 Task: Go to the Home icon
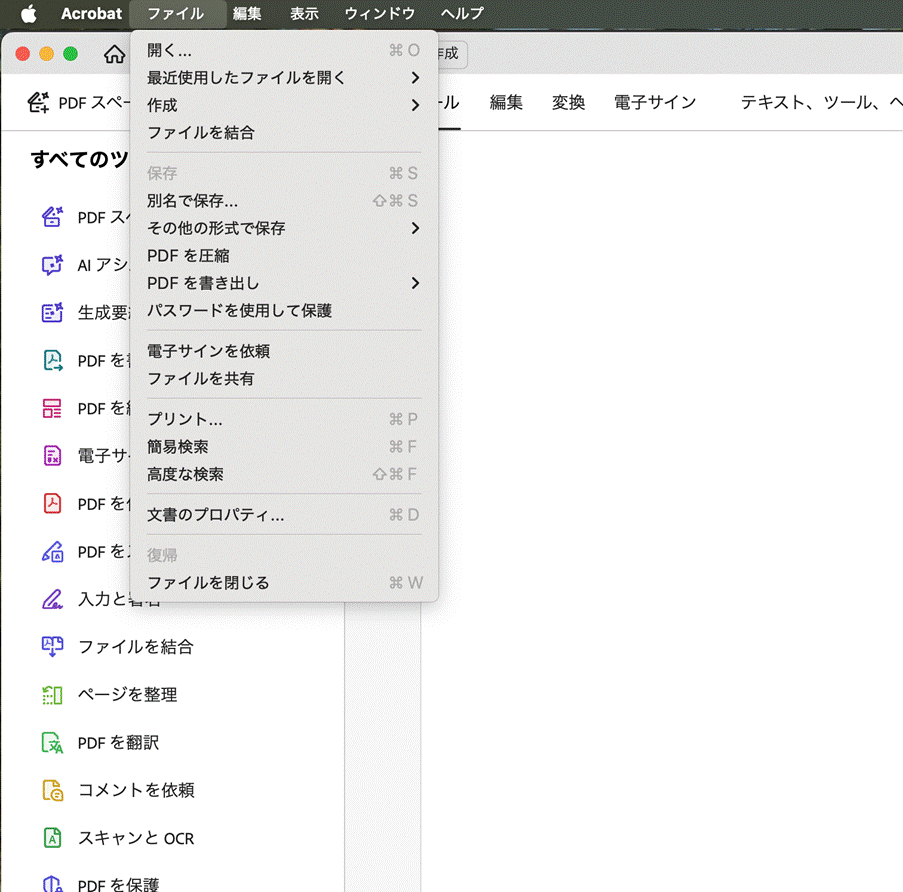pos(114,54)
